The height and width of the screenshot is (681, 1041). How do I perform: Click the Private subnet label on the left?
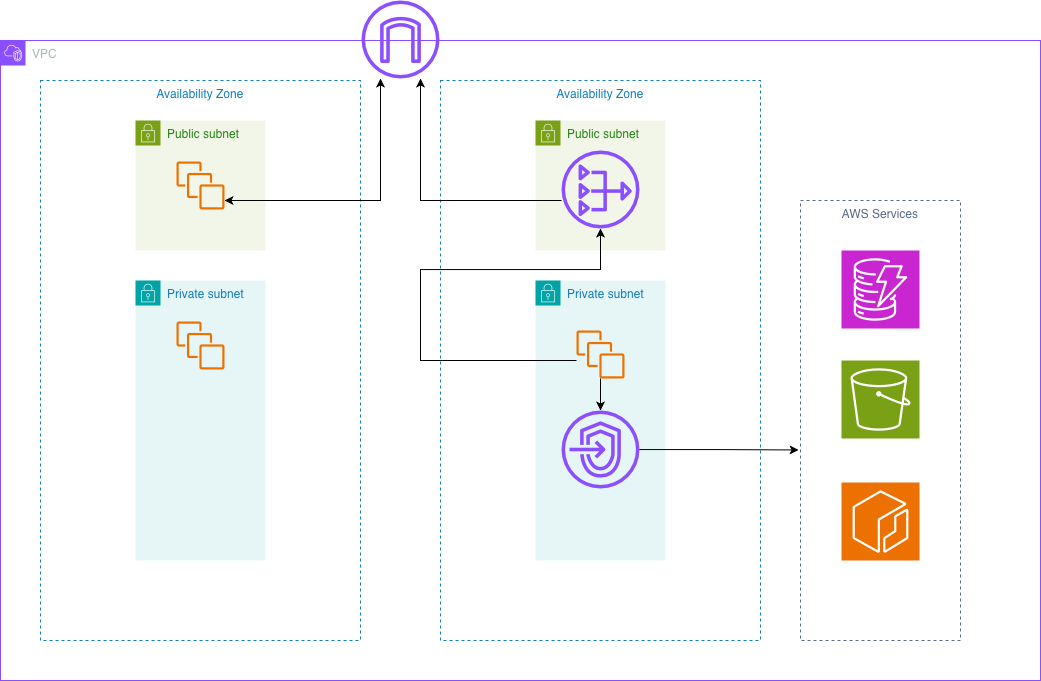[x=205, y=293]
